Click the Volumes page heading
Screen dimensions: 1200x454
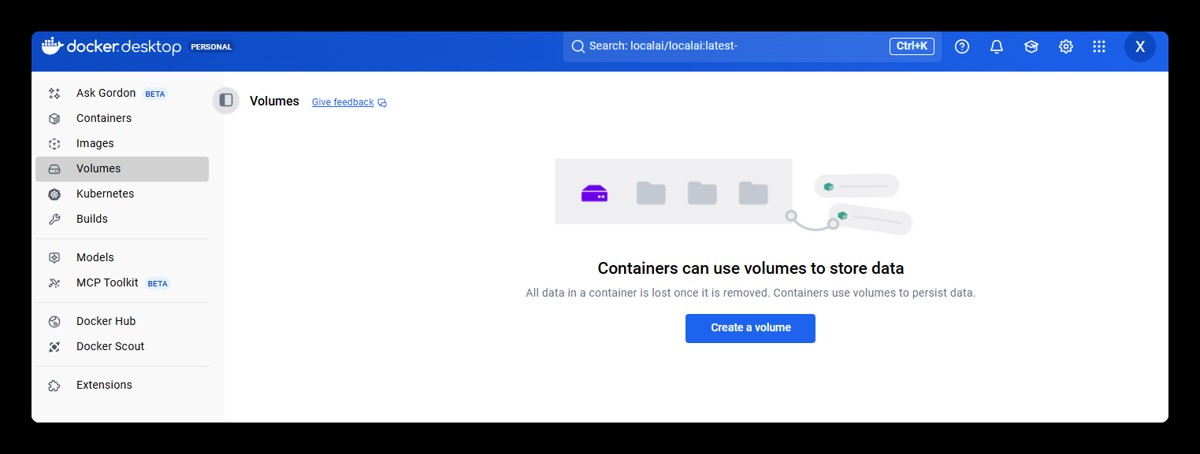274,101
